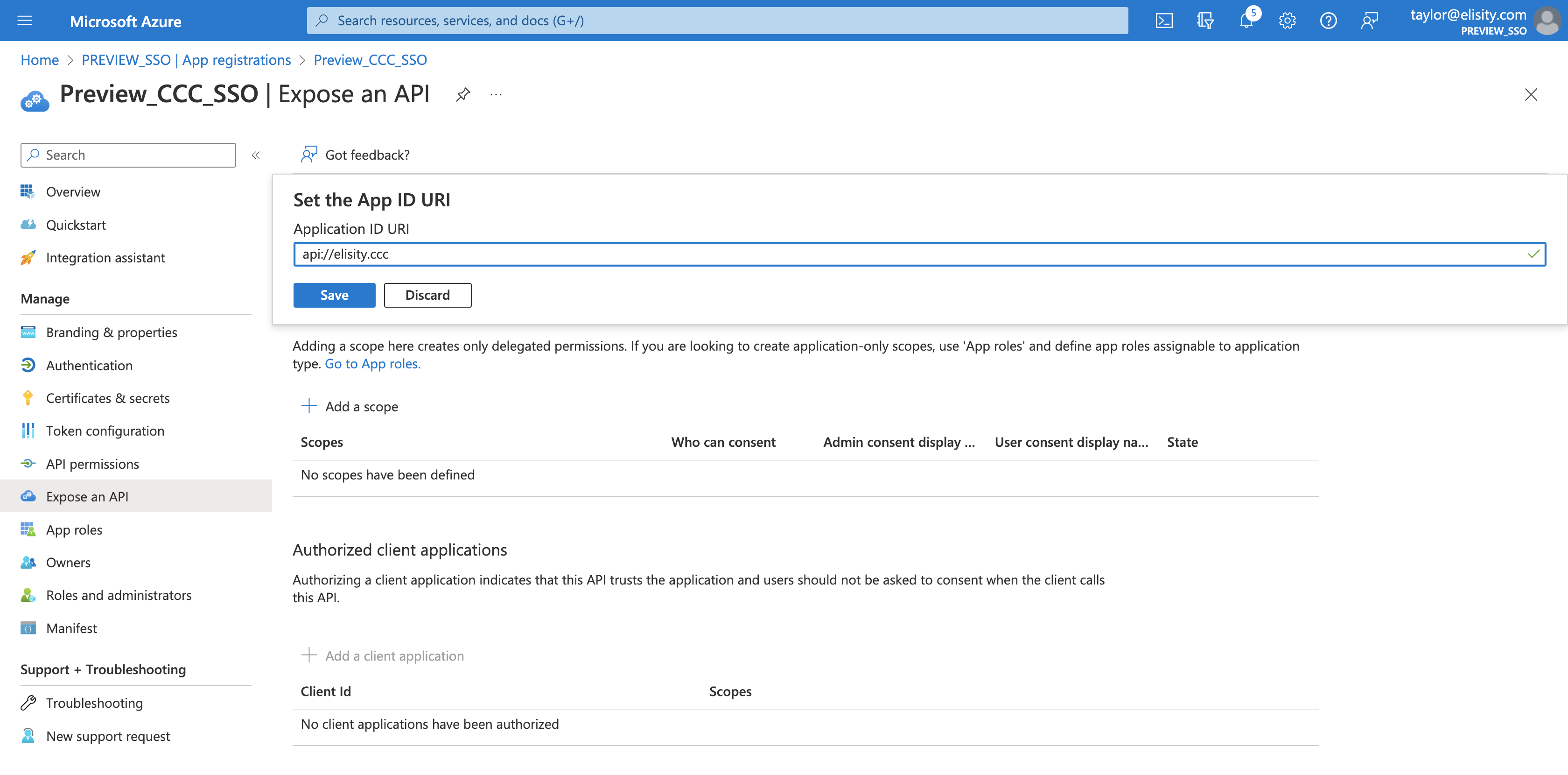Click Token configuration bars icon
The height and width of the screenshot is (775, 1568).
tap(28, 431)
